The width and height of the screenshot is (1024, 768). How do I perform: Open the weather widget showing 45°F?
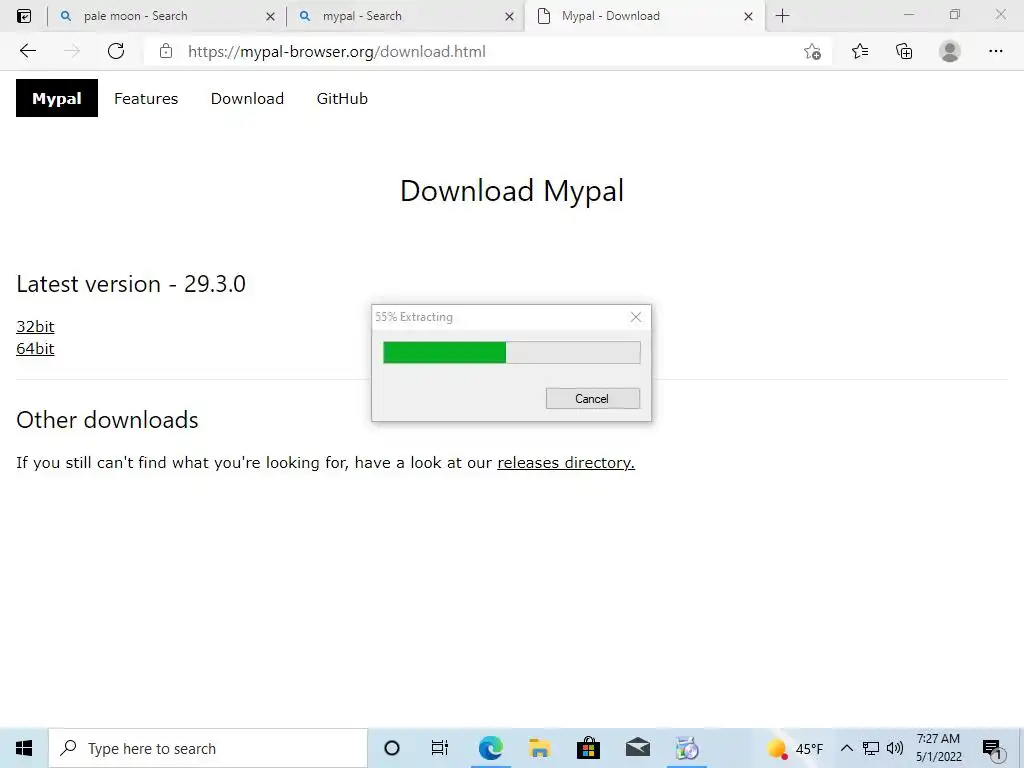tap(795, 748)
